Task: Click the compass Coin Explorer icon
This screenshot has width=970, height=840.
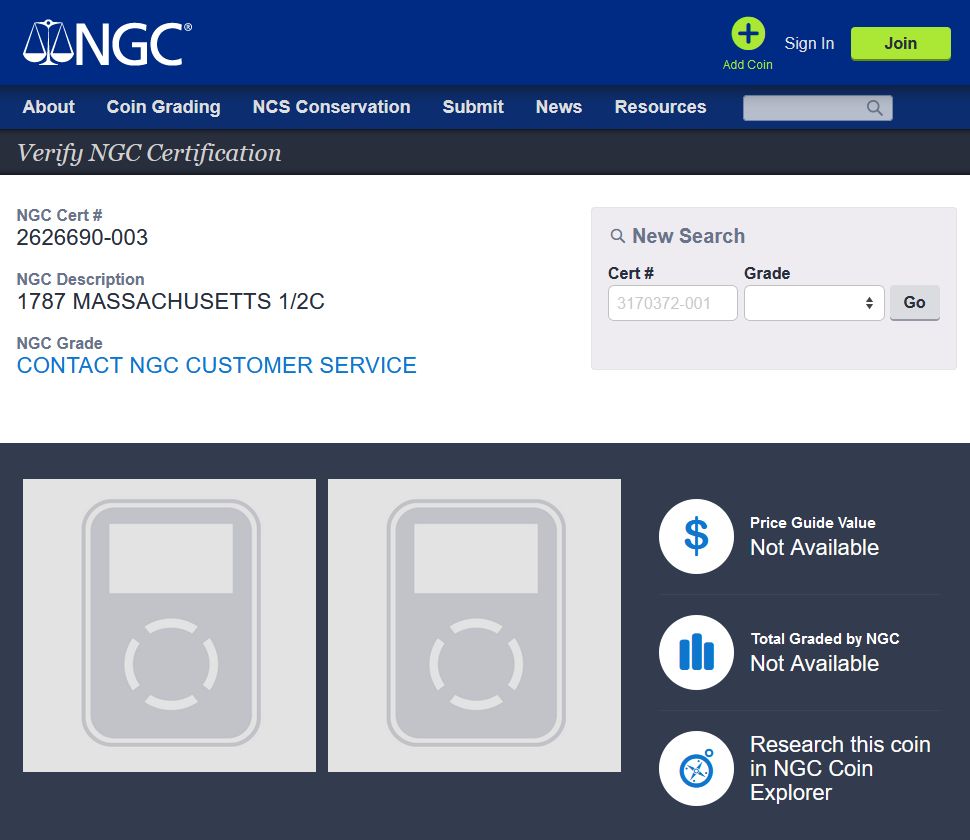Action: pos(696,768)
